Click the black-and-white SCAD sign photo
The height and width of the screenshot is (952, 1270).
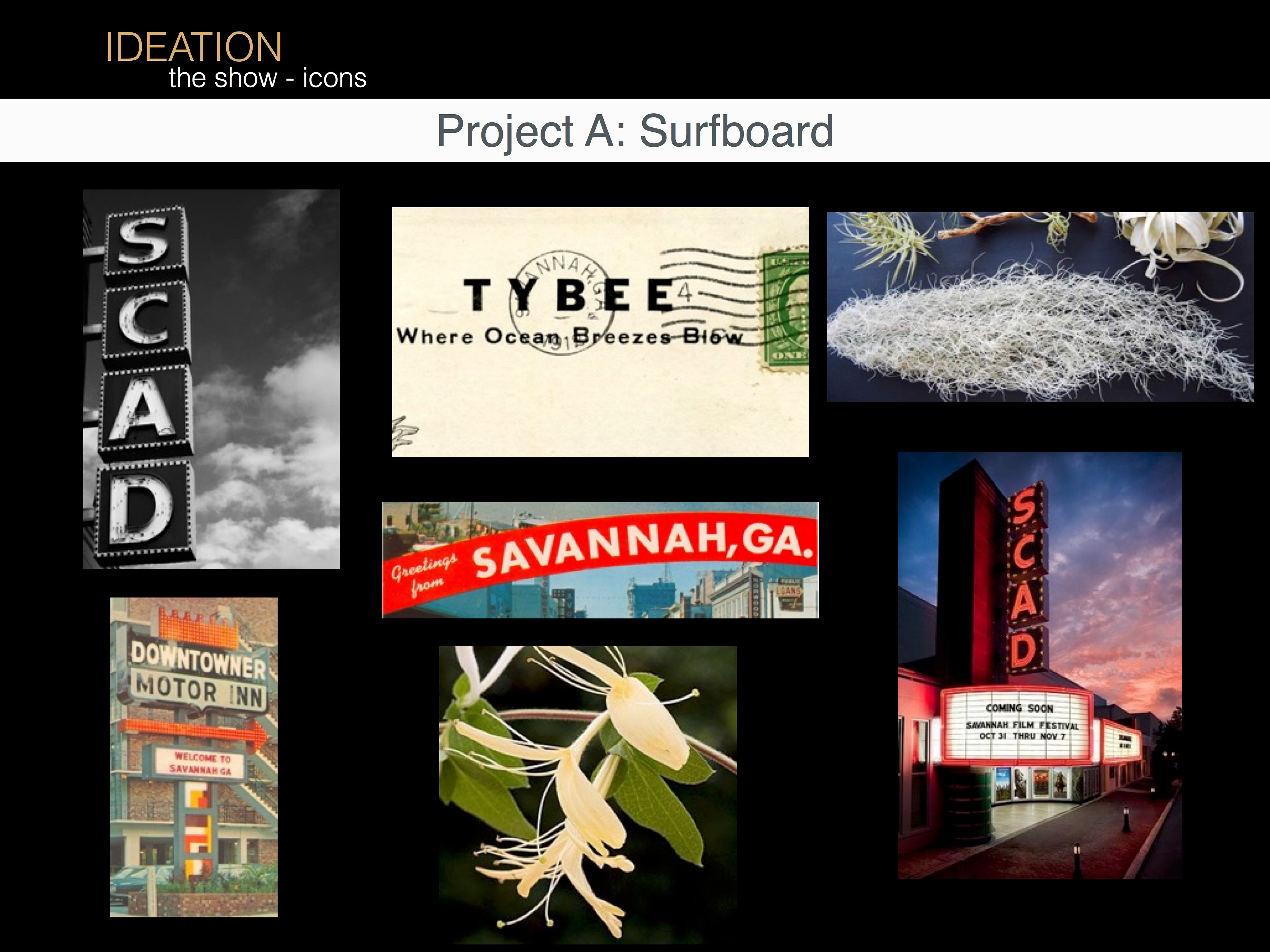point(211,379)
